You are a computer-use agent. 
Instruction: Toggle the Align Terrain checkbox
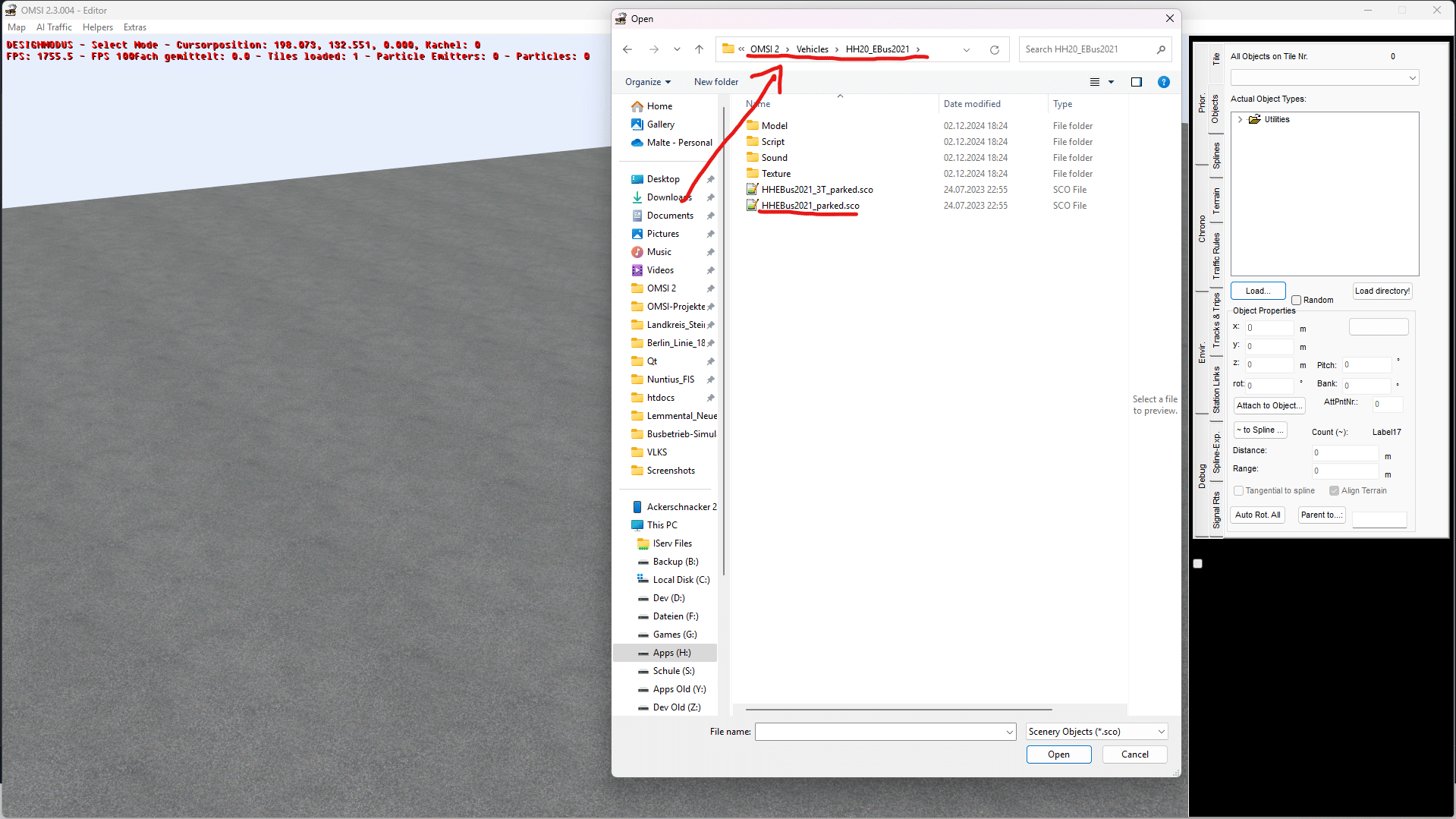(x=1334, y=491)
